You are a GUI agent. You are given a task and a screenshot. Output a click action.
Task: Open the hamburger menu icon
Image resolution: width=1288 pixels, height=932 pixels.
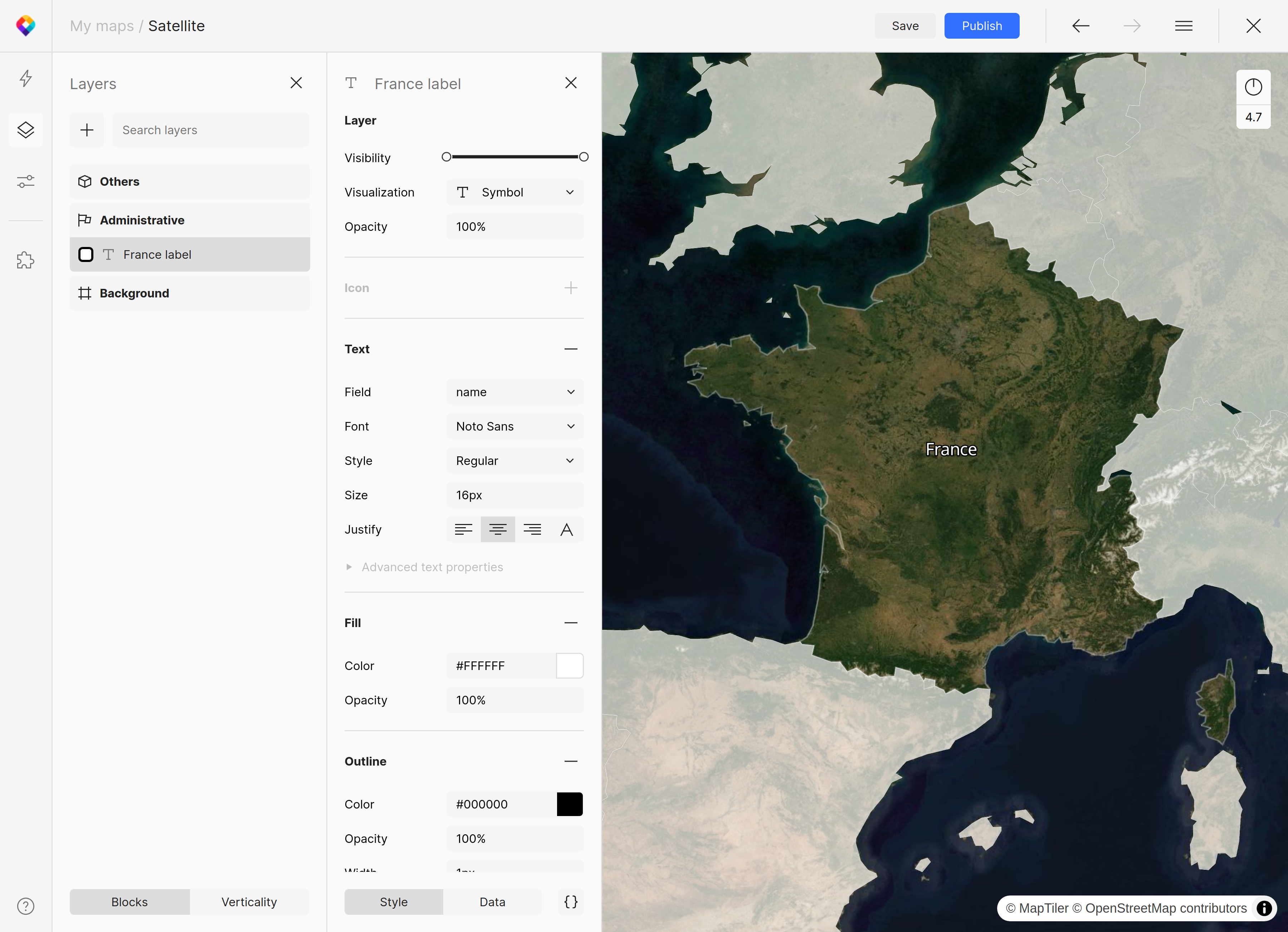point(1184,26)
